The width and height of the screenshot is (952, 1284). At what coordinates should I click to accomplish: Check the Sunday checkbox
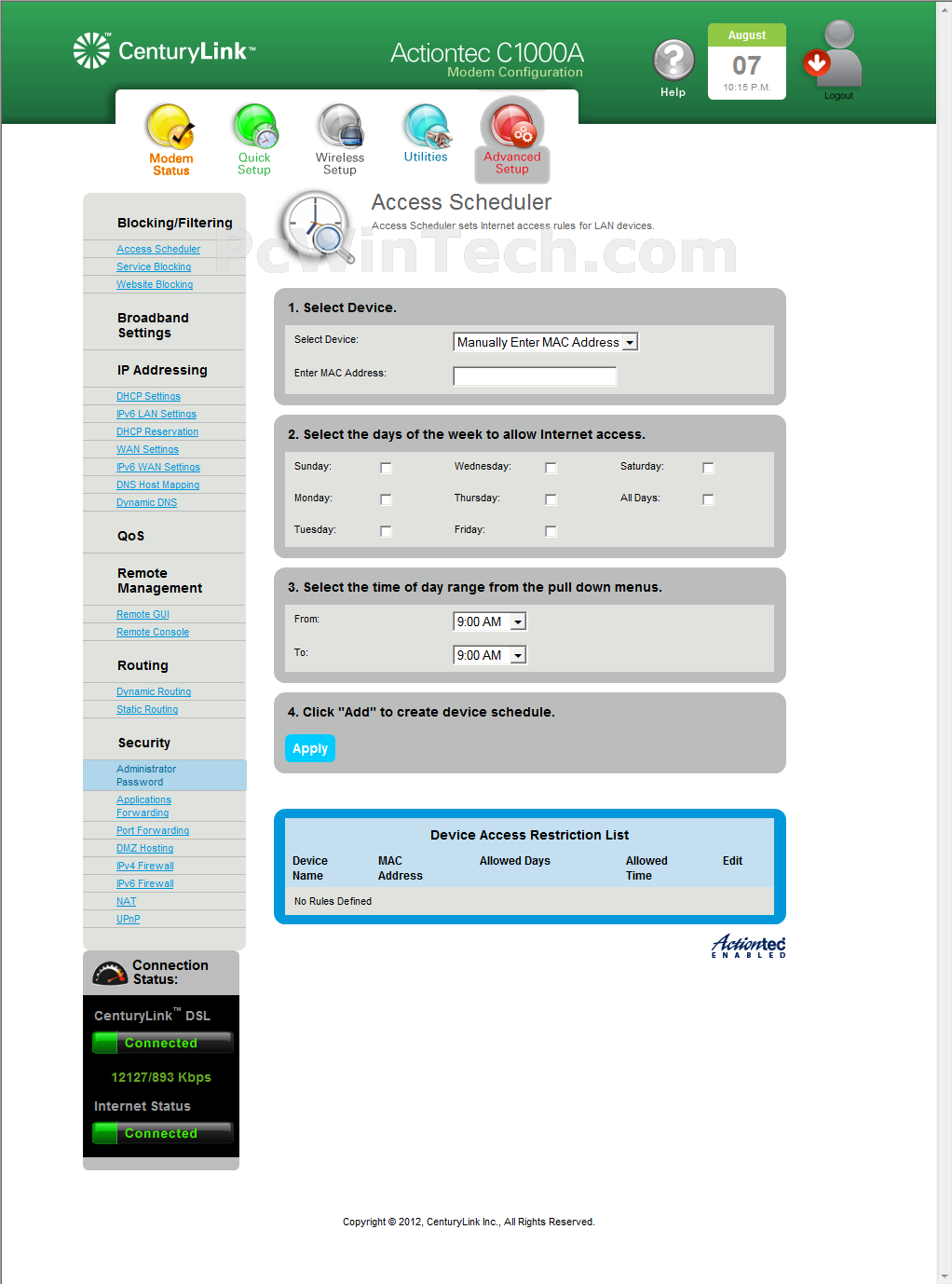[386, 468]
